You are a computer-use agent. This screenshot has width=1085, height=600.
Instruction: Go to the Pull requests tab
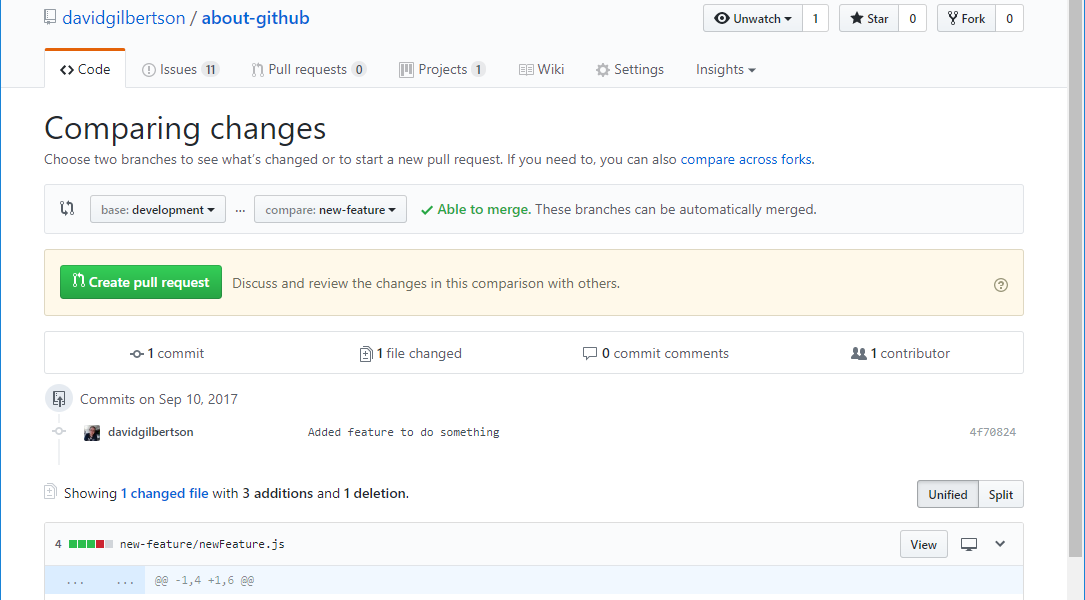pyautogui.click(x=309, y=69)
